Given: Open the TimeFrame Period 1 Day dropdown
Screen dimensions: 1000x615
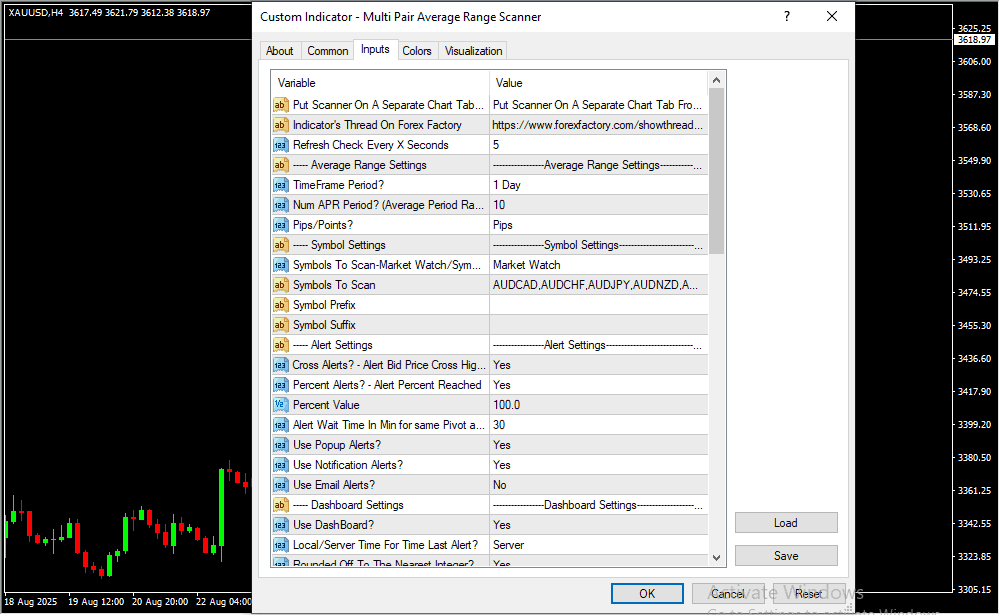Looking at the screenshot, I should [x=597, y=185].
